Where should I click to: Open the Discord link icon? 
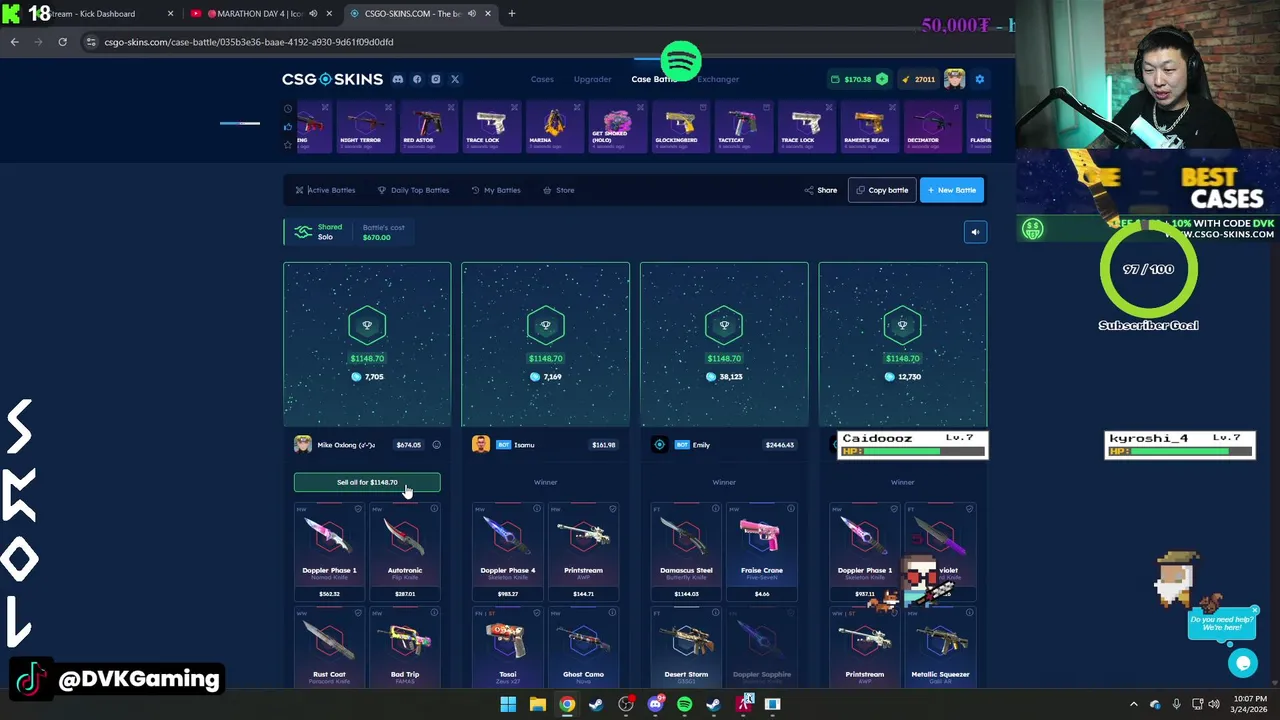(398, 79)
